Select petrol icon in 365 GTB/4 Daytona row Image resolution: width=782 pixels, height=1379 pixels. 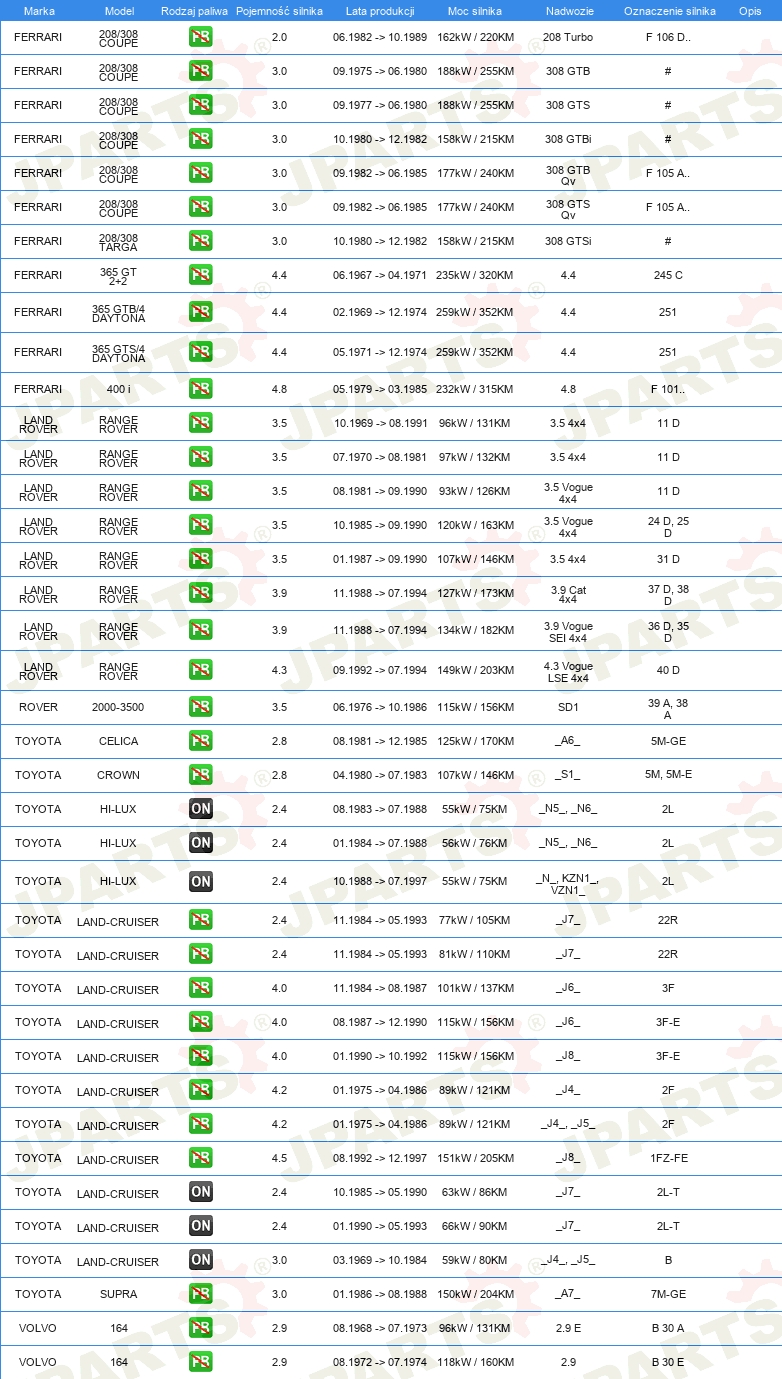tap(201, 312)
